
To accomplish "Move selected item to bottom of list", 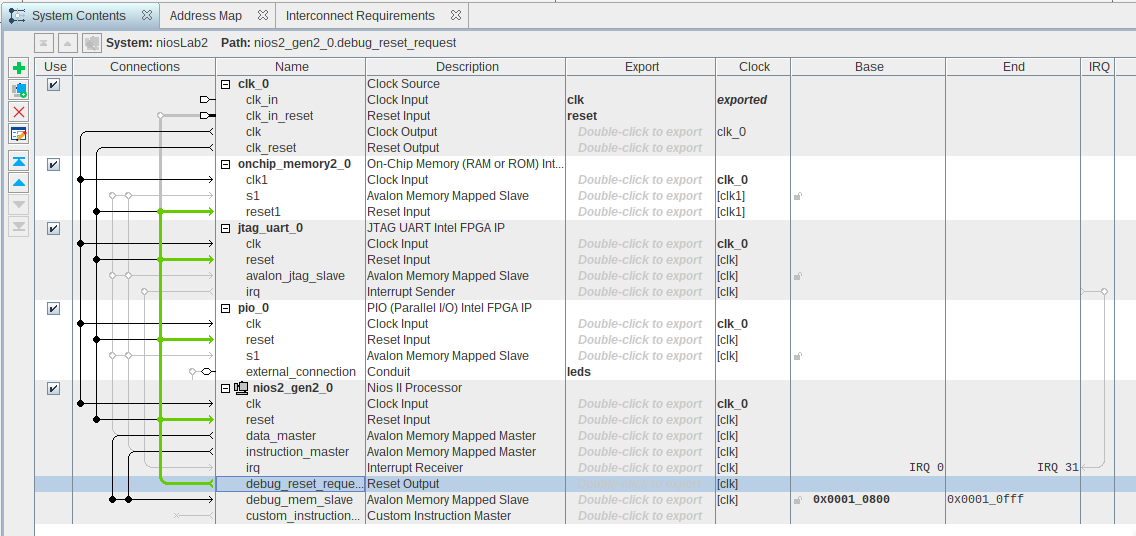I will (x=20, y=227).
